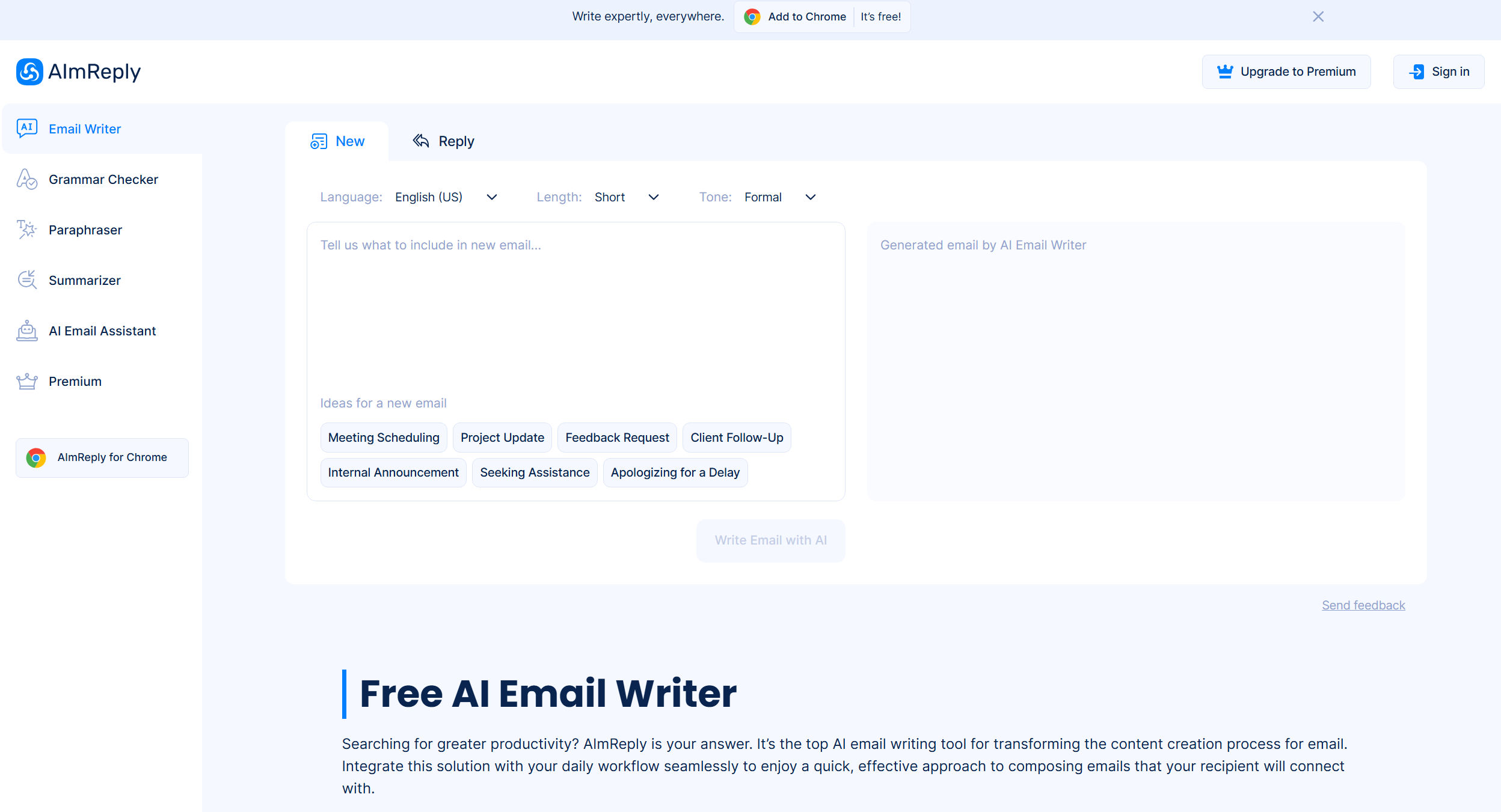Select Apologizing for a Delay chip
The width and height of the screenshot is (1501, 812).
click(x=675, y=472)
